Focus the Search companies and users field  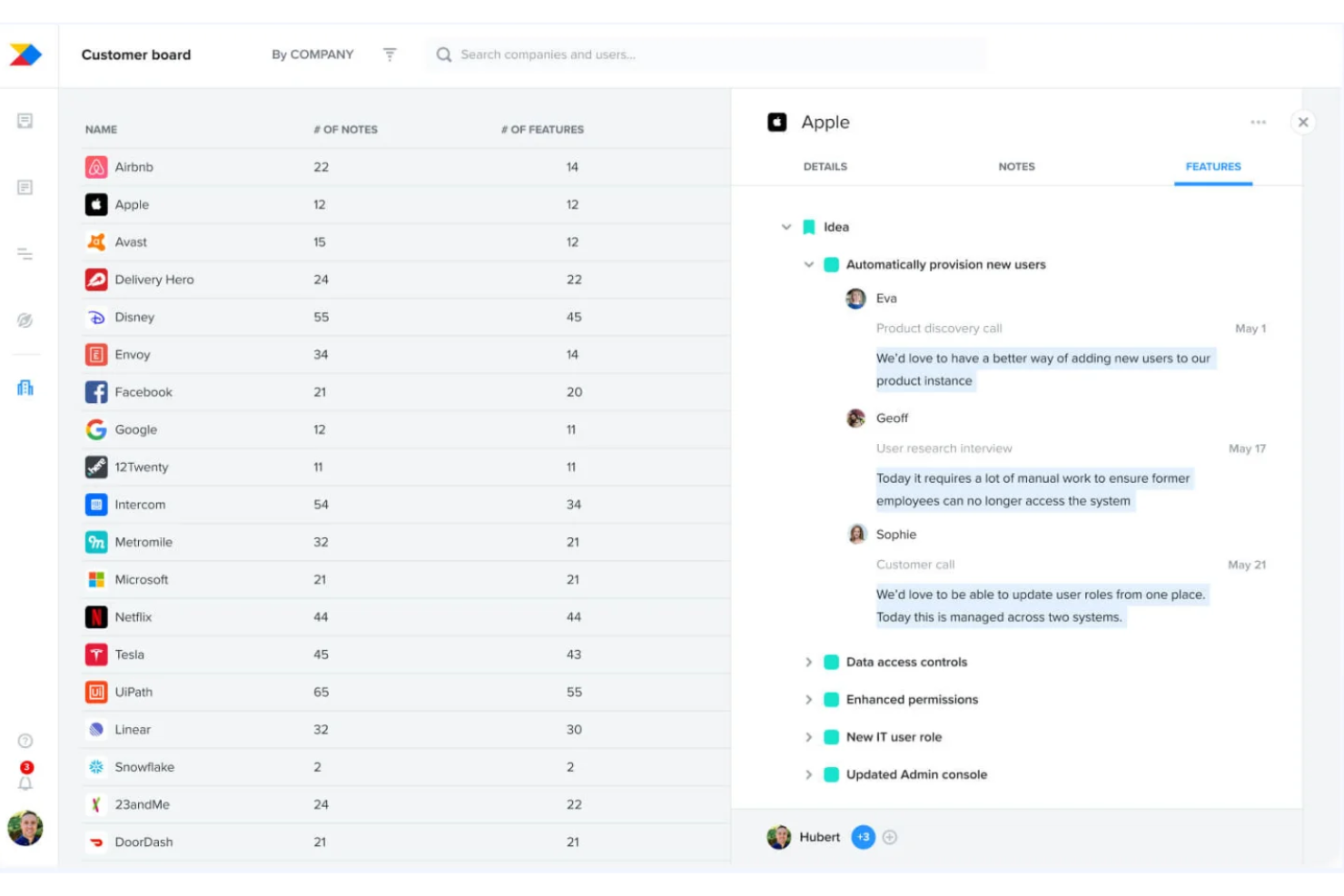[706, 54]
